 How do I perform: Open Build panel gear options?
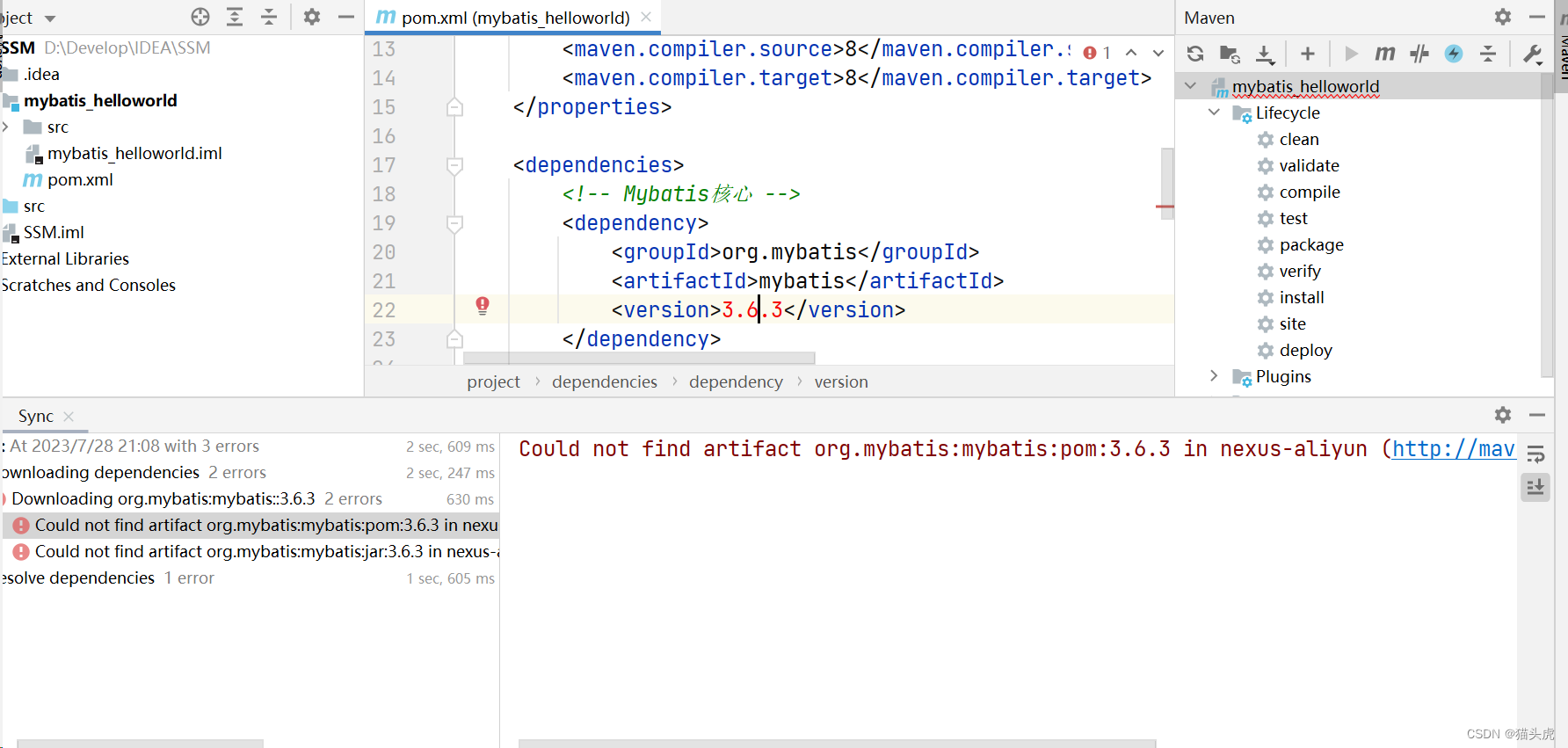click(x=1503, y=415)
